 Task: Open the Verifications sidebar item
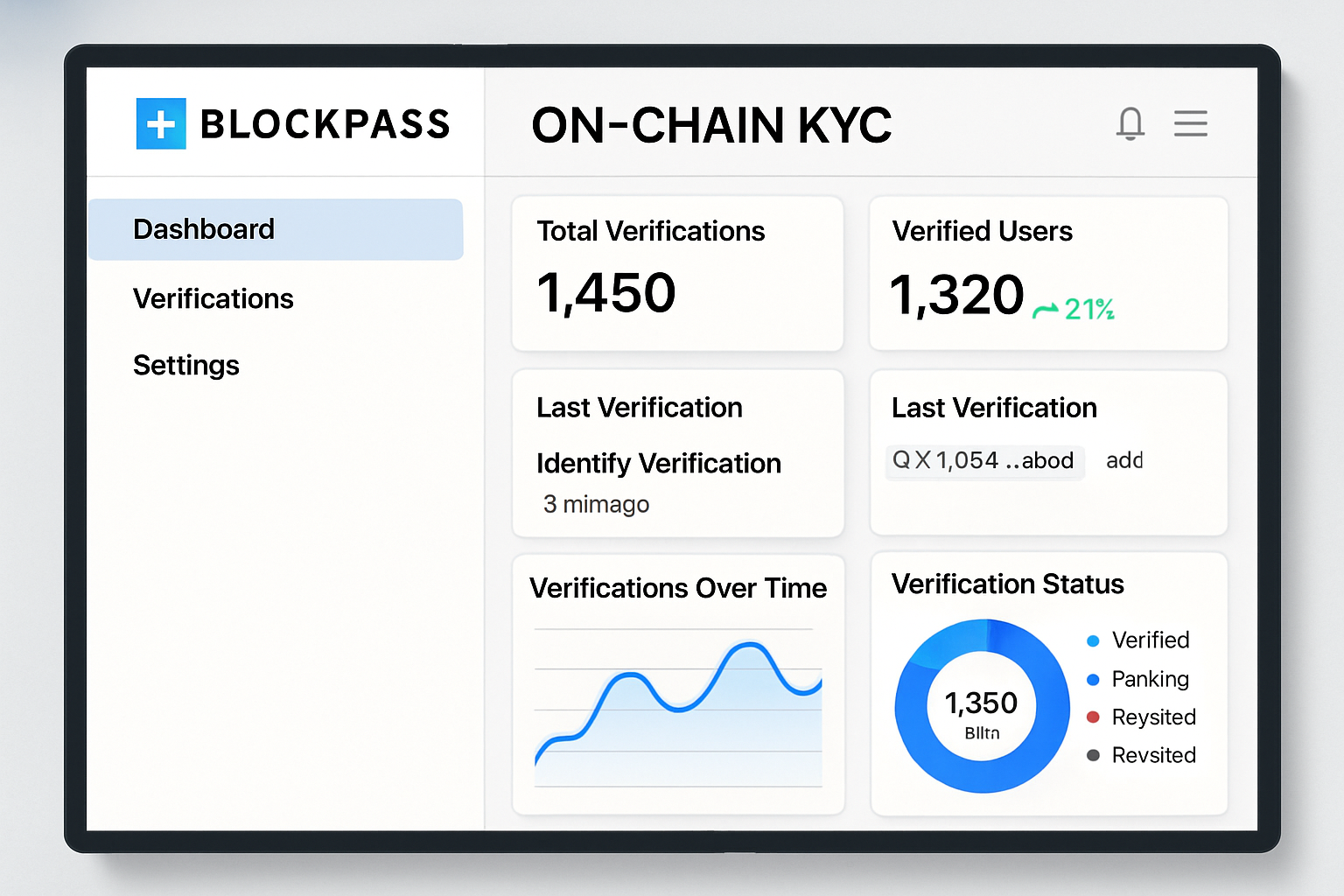pyautogui.click(x=213, y=299)
